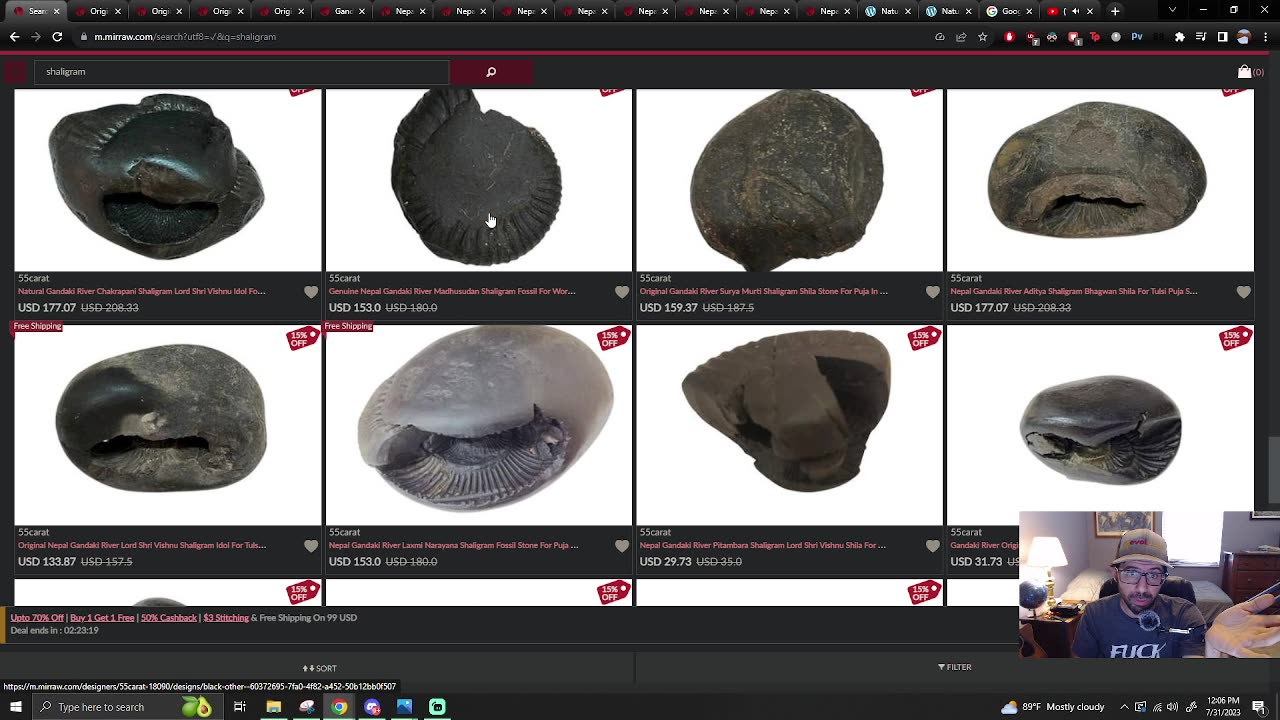Open the Genuine Nepal Madhusudan Shaligram listing
This screenshot has width=1280, height=720.
[452, 291]
